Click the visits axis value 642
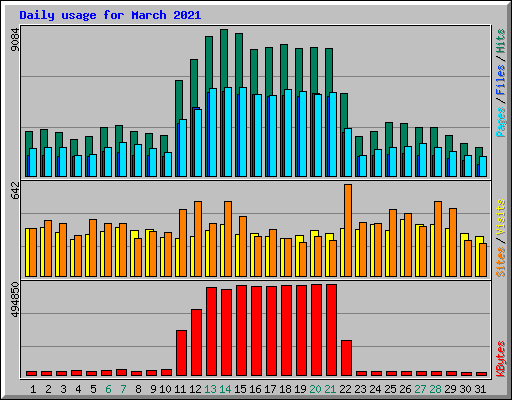Screen dimensions: 512x400 point(15,190)
